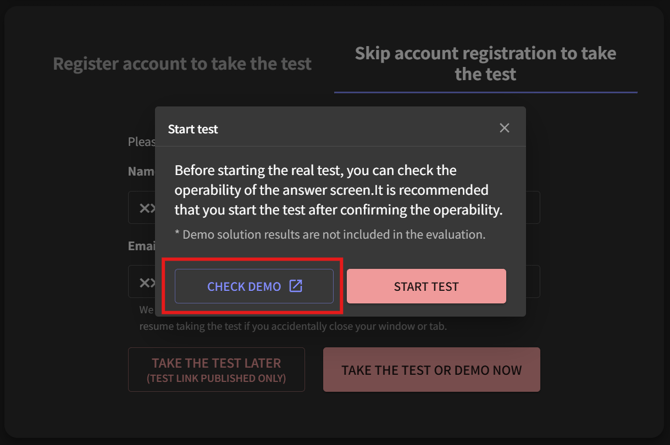Switch to Register account to take the test tab
This screenshot has height=445, width=670.
pyautogui.click(x=182, y=64)
